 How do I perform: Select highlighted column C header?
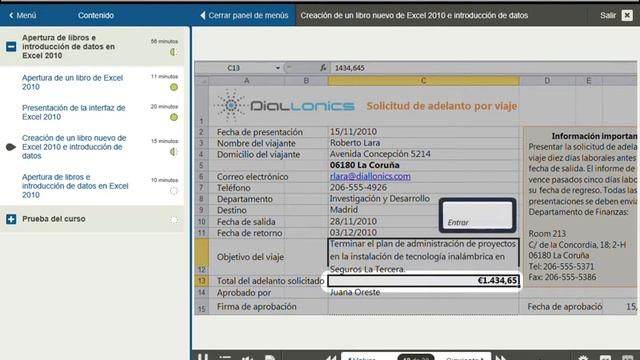(x=424, y=81)
